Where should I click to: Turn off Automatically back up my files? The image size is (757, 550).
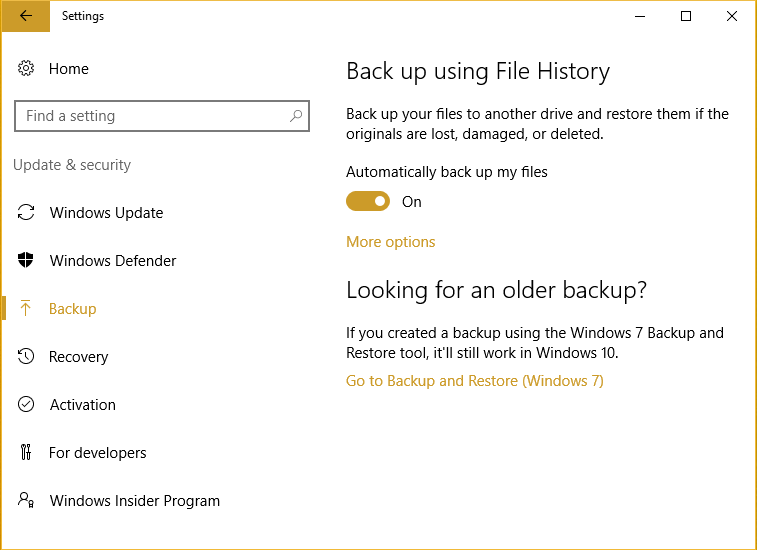point(368,201)
